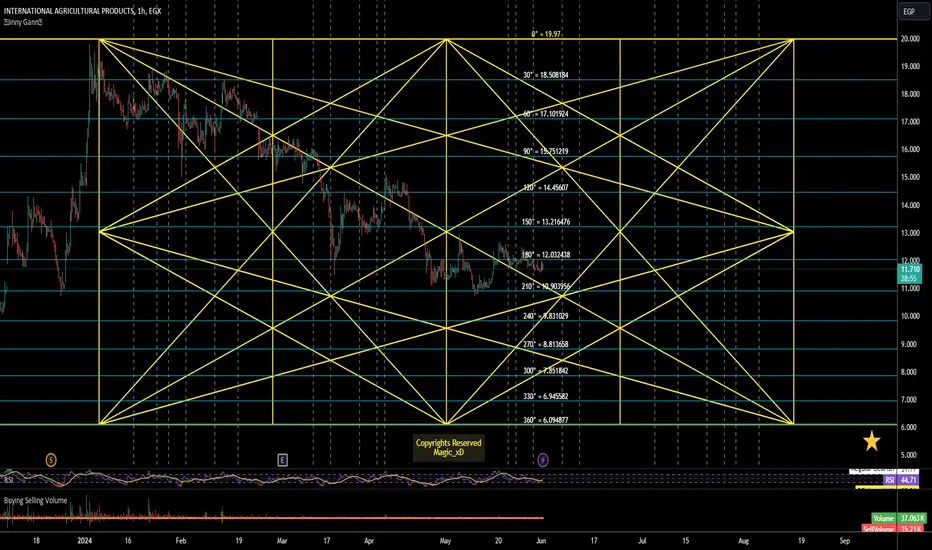Click 6.000 on the price scale
The height and width of the screenshot is (550, 932).
coord(910,428)
